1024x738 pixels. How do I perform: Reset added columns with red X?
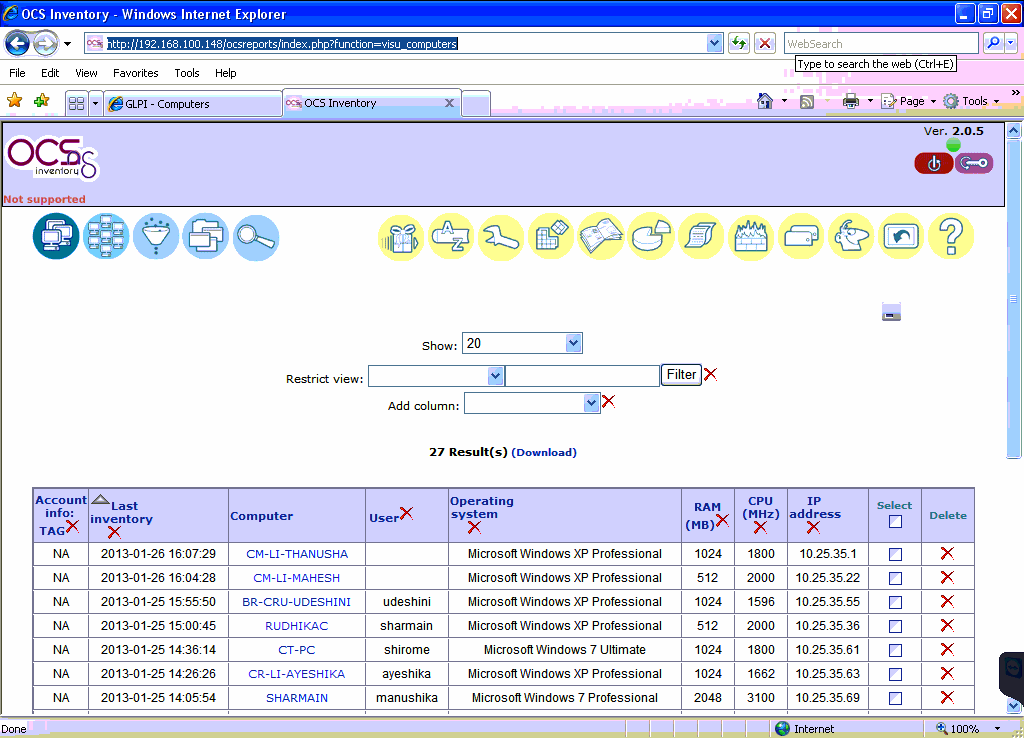pyautogui.click(x=609, y=402)
